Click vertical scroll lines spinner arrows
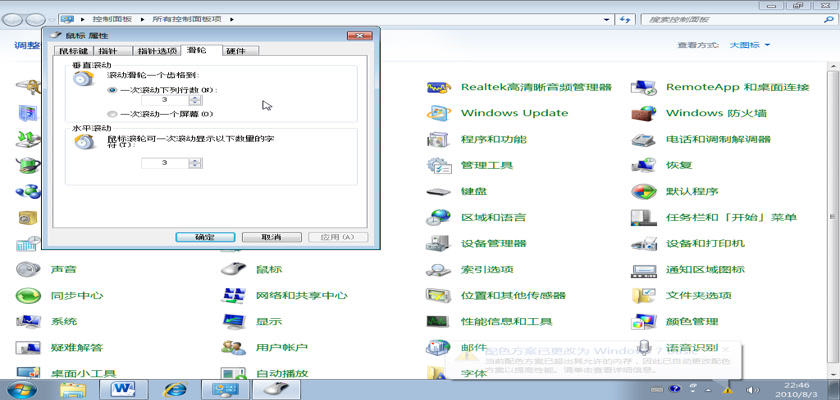Screen dimensions: 840x400 click(x=198, y=100)
